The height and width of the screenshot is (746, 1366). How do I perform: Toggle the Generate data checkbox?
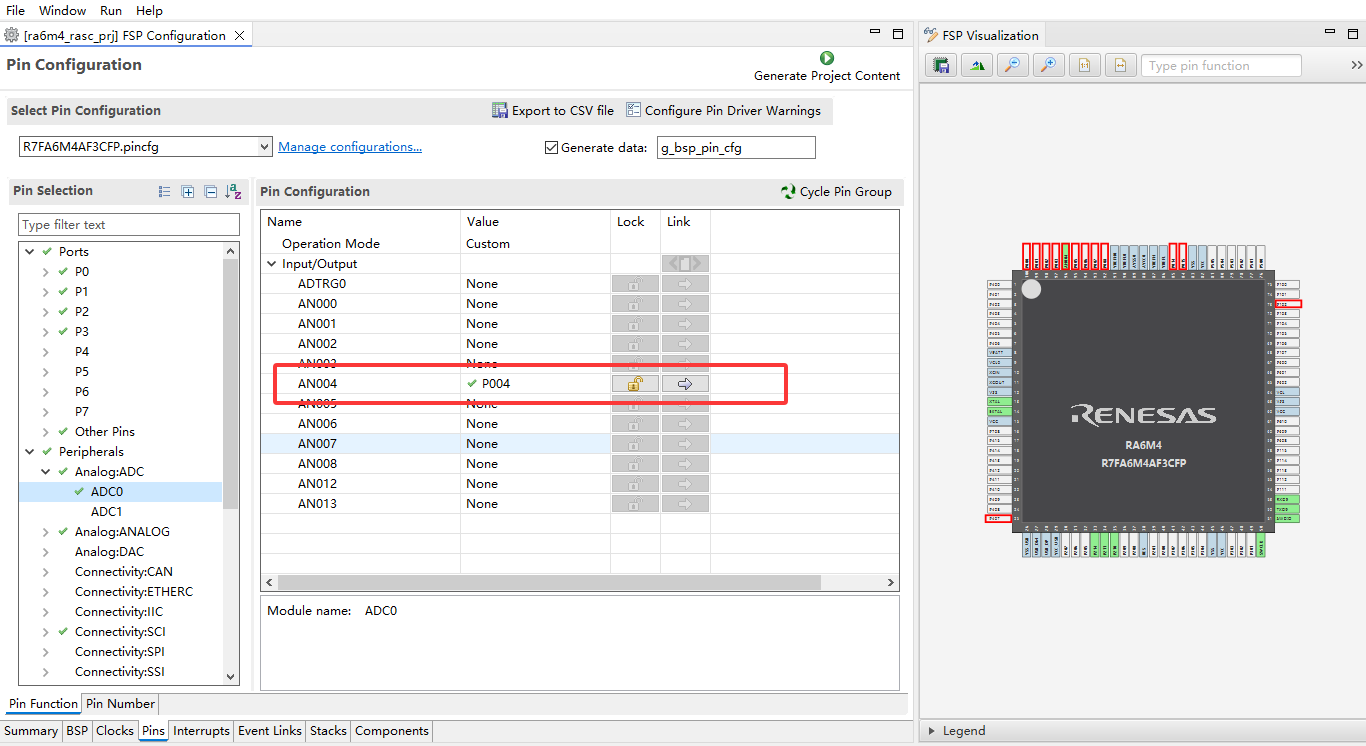point(551,148)
